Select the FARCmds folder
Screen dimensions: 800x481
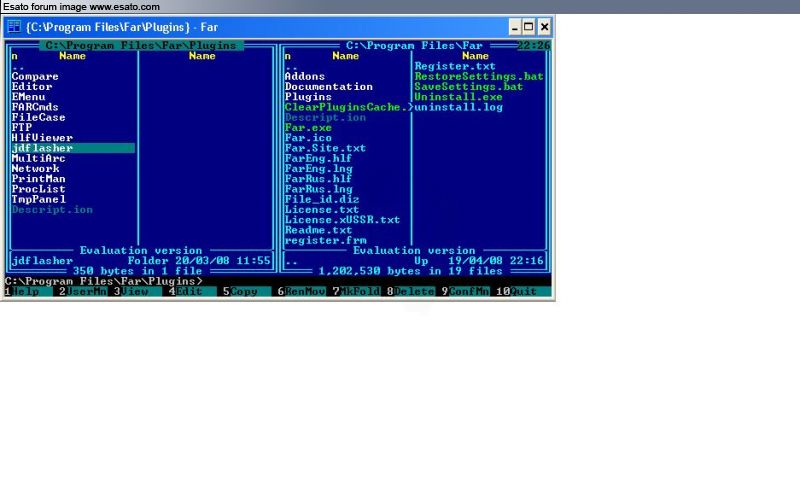pyautogui.click(x=35, y=107)
